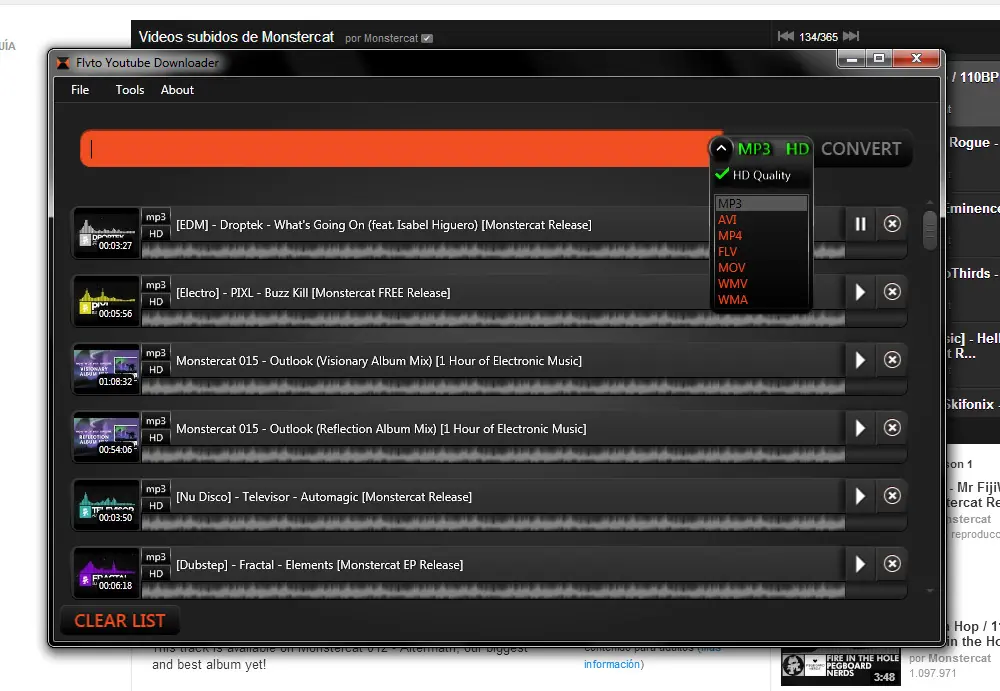The image size is (1000, 691).
Task: Select AVI in format list
Action: pos(761,219)
